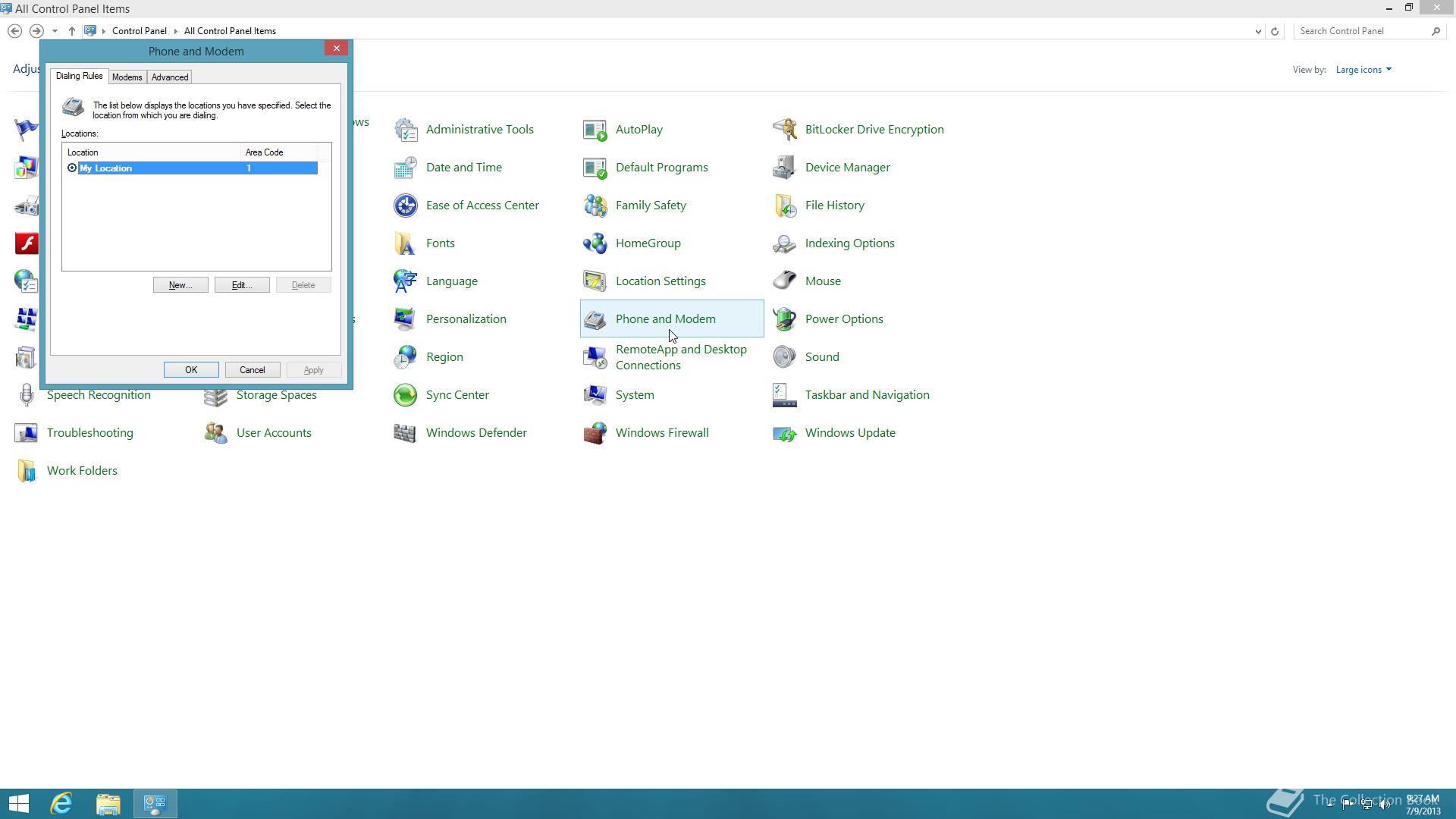Click the Phone and Modem item
Viewport: 1456px width, 819px height.
click(672, 319)
